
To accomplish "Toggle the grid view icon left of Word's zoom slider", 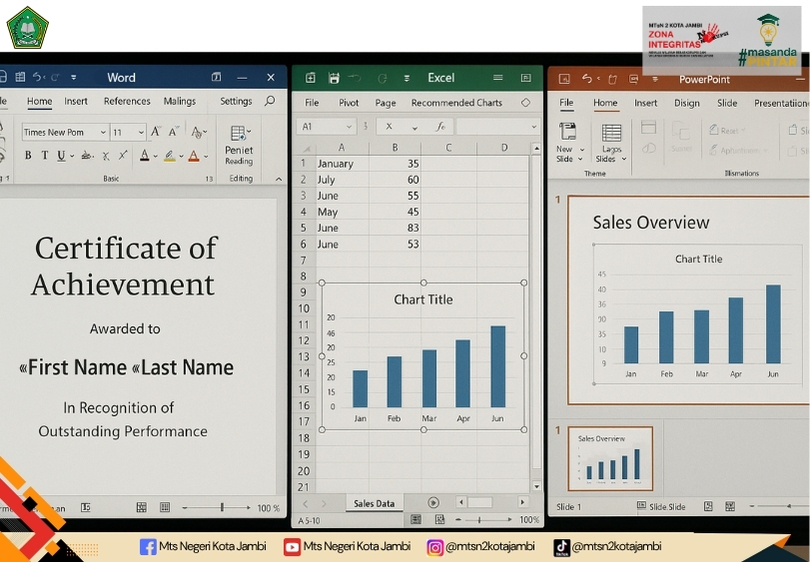I will tap(141, 507).
